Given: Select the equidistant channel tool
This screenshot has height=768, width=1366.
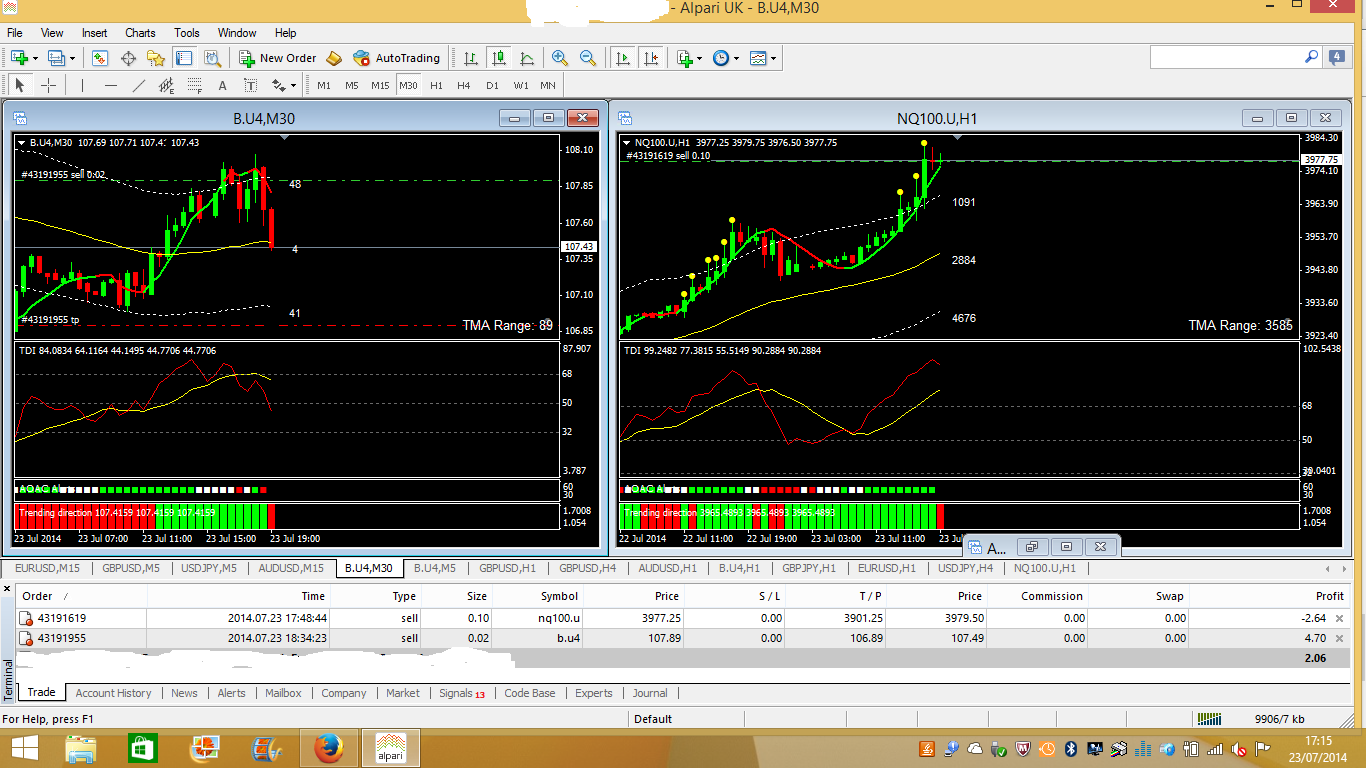Looking at the screenshot, I should coord(167,85).
